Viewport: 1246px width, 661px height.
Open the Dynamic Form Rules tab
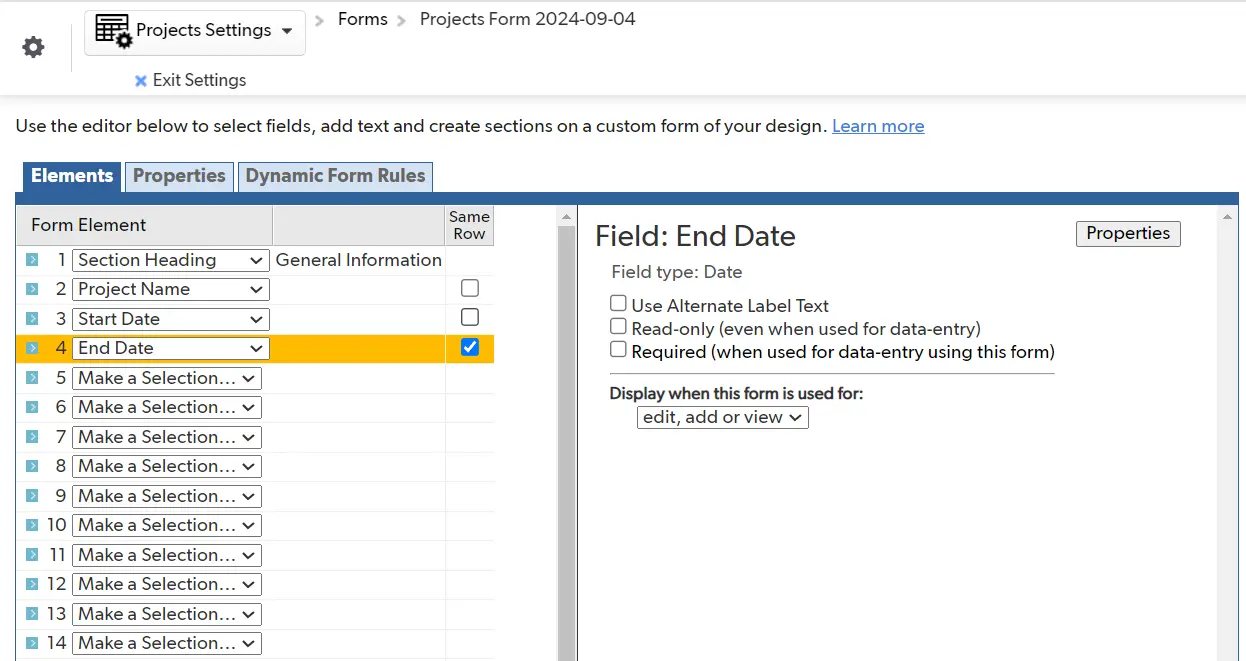click(335, 176)
